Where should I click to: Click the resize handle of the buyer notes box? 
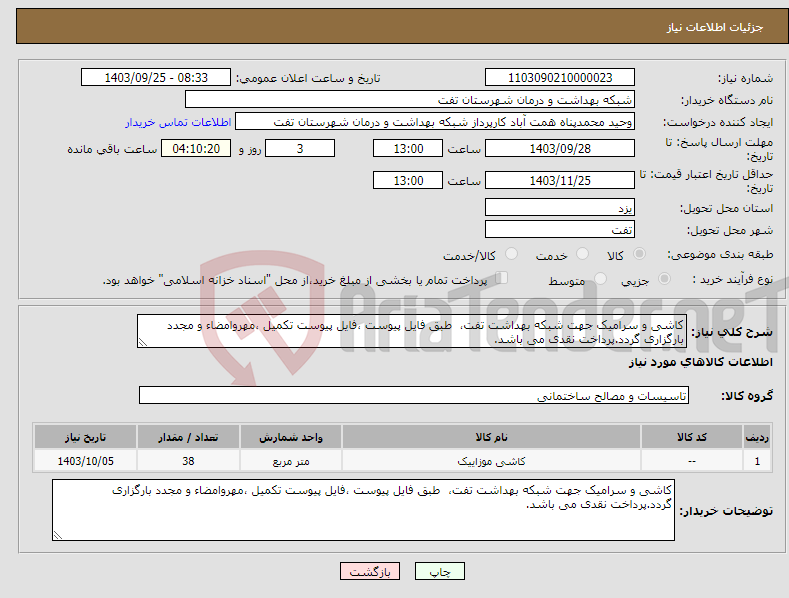(58, 535)
